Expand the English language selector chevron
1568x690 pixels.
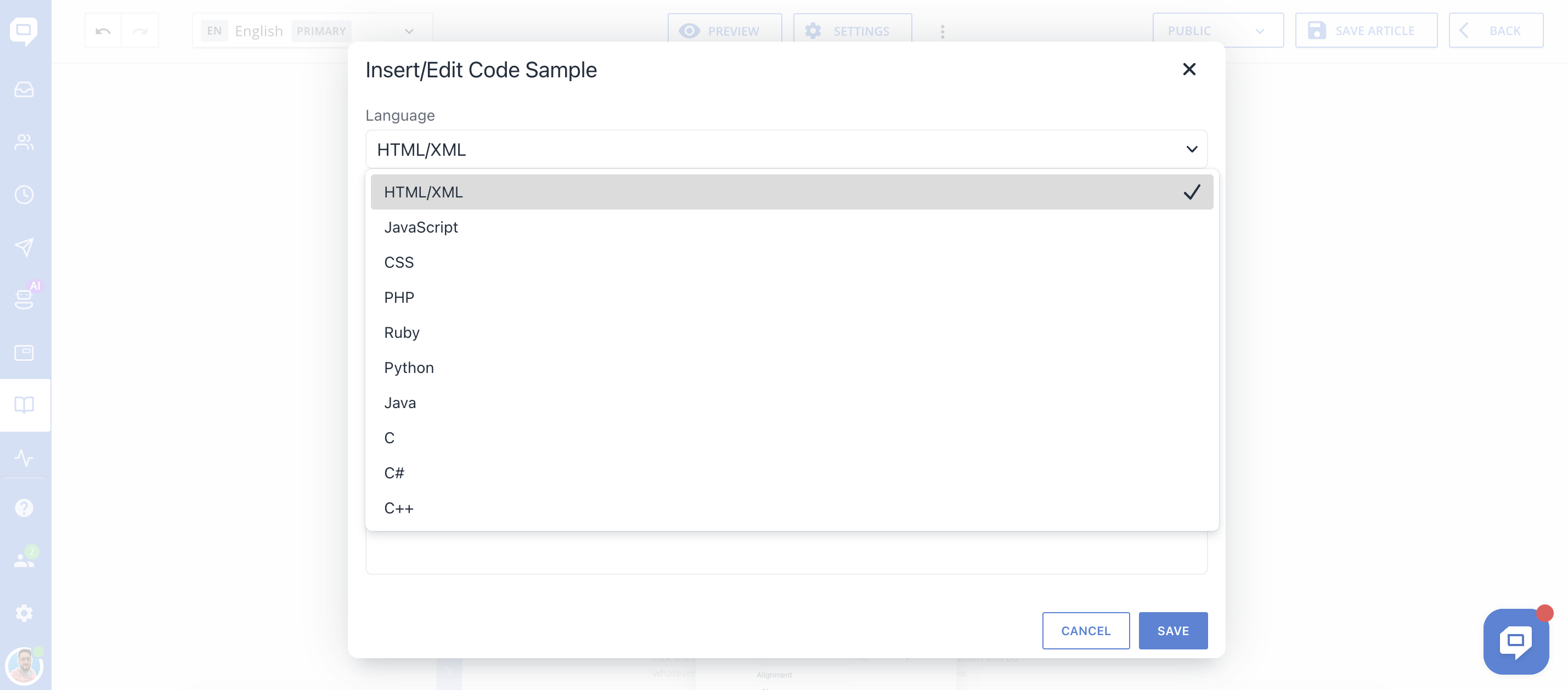pyautogui.click(x=409, y=31)
